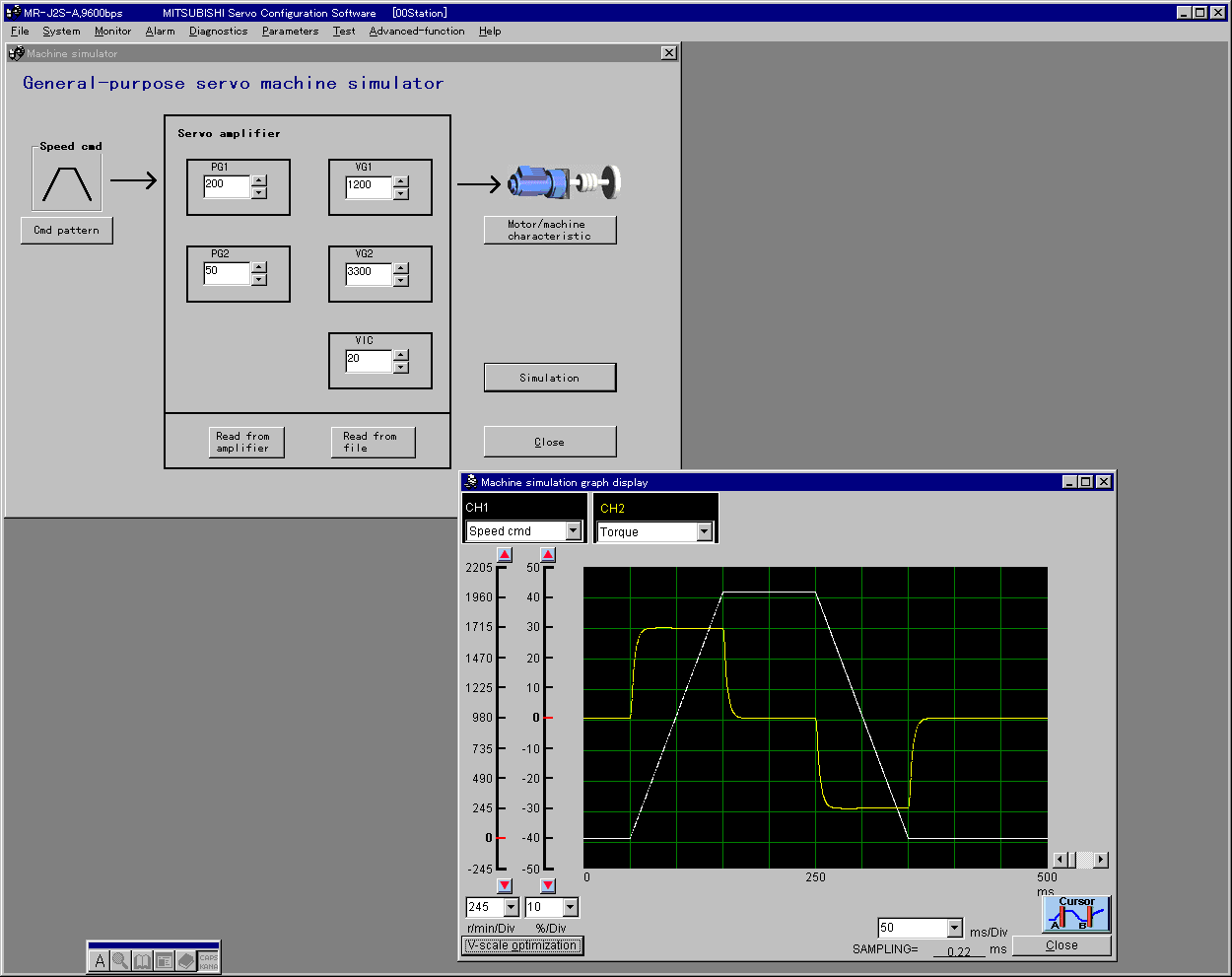
Task: Open the System menu
Action: click(61, 31)
